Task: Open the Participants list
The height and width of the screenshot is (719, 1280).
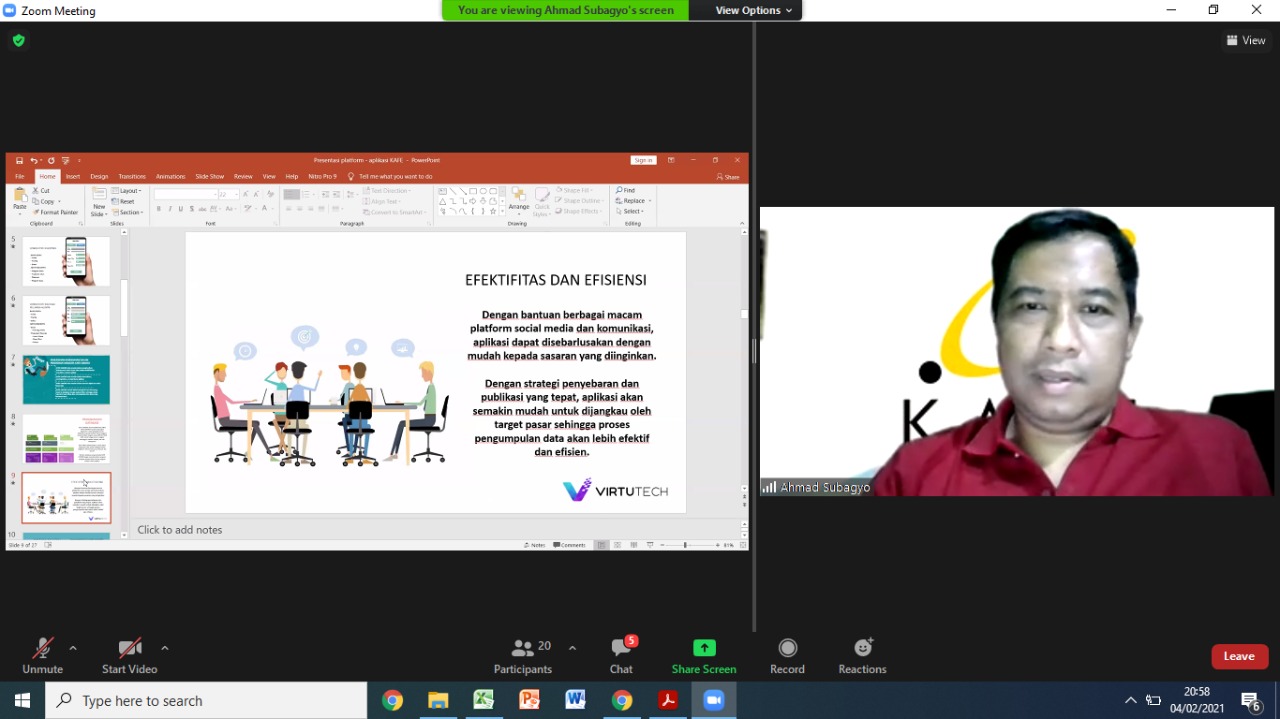Action: click(522, 655)
